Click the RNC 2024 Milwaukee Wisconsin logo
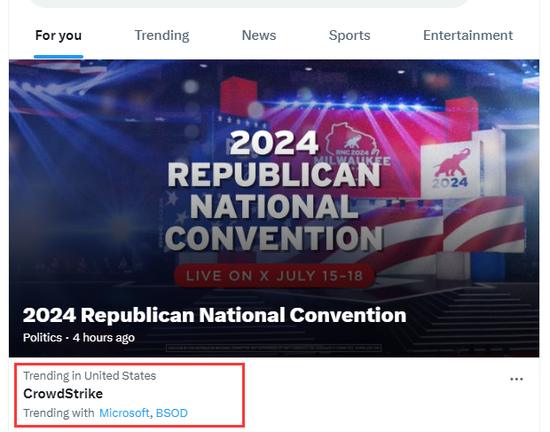Screen dimensions: 550x432 [352, 144]
